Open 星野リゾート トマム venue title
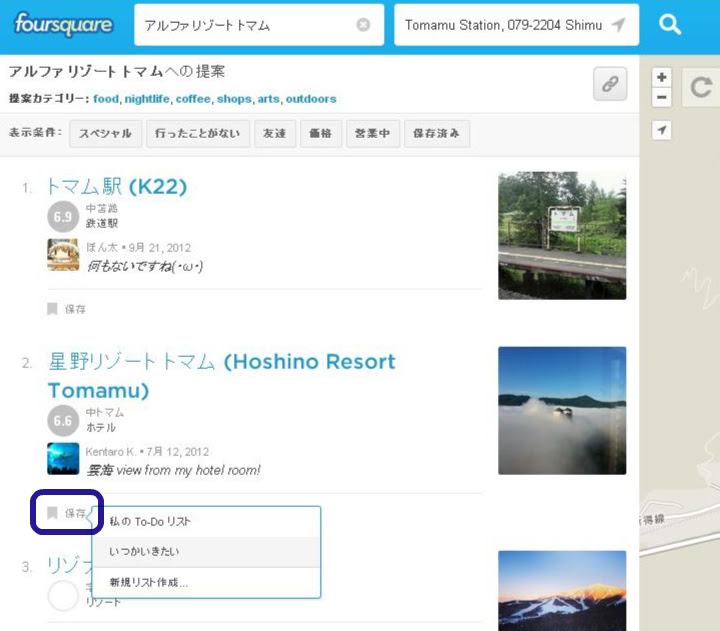This screenshot has width=720, height=631. 221,376
